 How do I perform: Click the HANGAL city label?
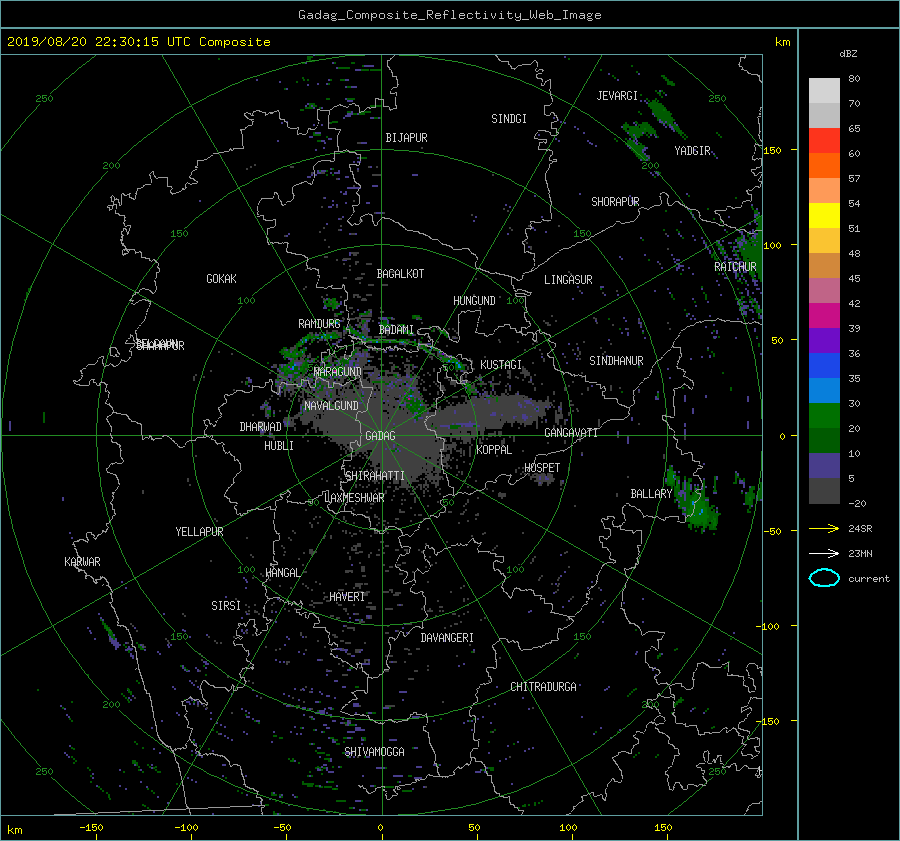point(282,573)
